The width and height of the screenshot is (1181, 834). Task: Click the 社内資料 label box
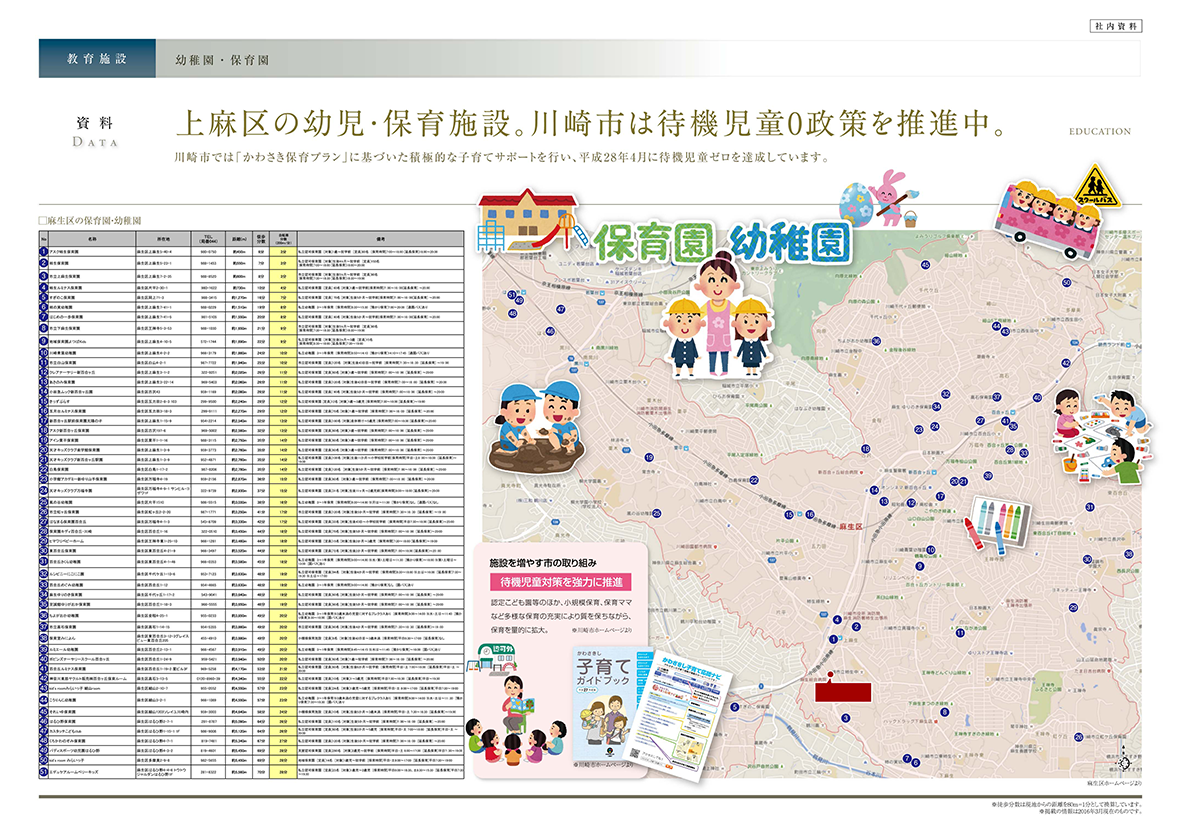tap(1115, 26)
